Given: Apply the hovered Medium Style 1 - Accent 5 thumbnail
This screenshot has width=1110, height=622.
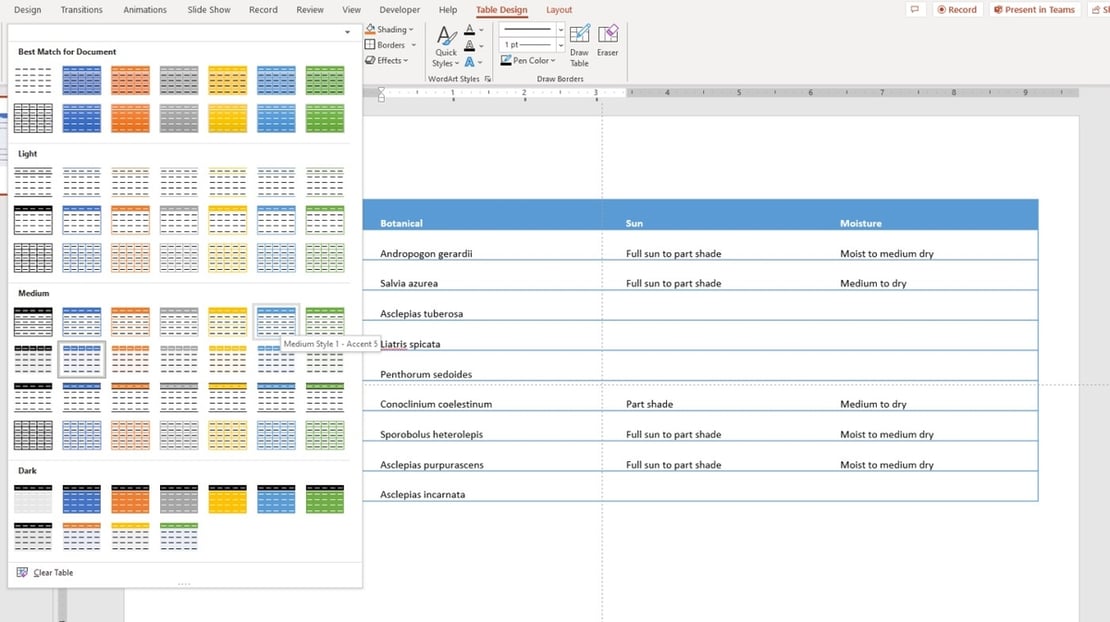Looking at the screenshot, I should (x=276, y=321).
